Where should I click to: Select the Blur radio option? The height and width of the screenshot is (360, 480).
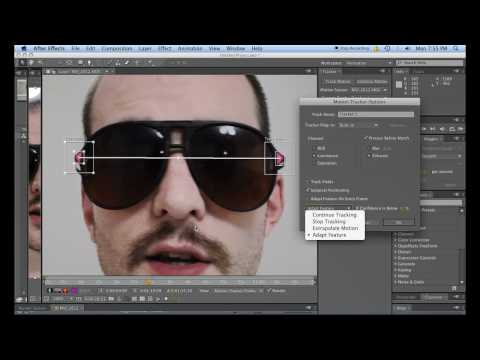(x=369, y=148)
